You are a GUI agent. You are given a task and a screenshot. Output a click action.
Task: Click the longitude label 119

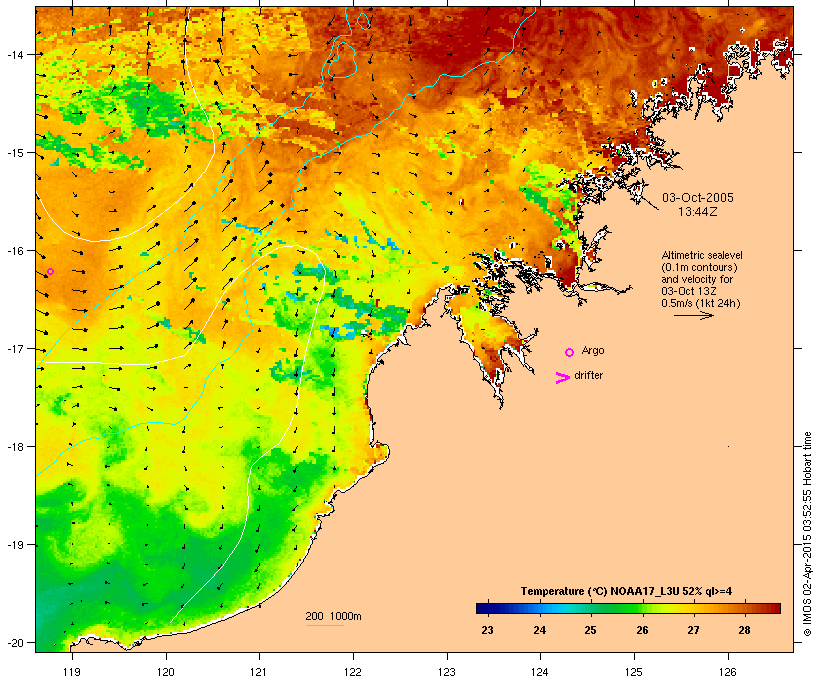pos(72,672)
